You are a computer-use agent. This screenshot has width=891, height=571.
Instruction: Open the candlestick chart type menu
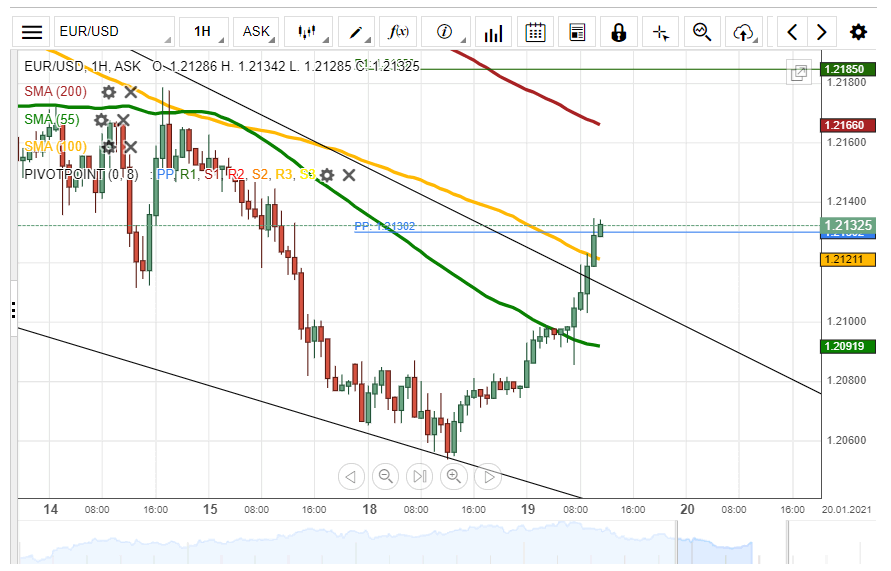(307, 32)
